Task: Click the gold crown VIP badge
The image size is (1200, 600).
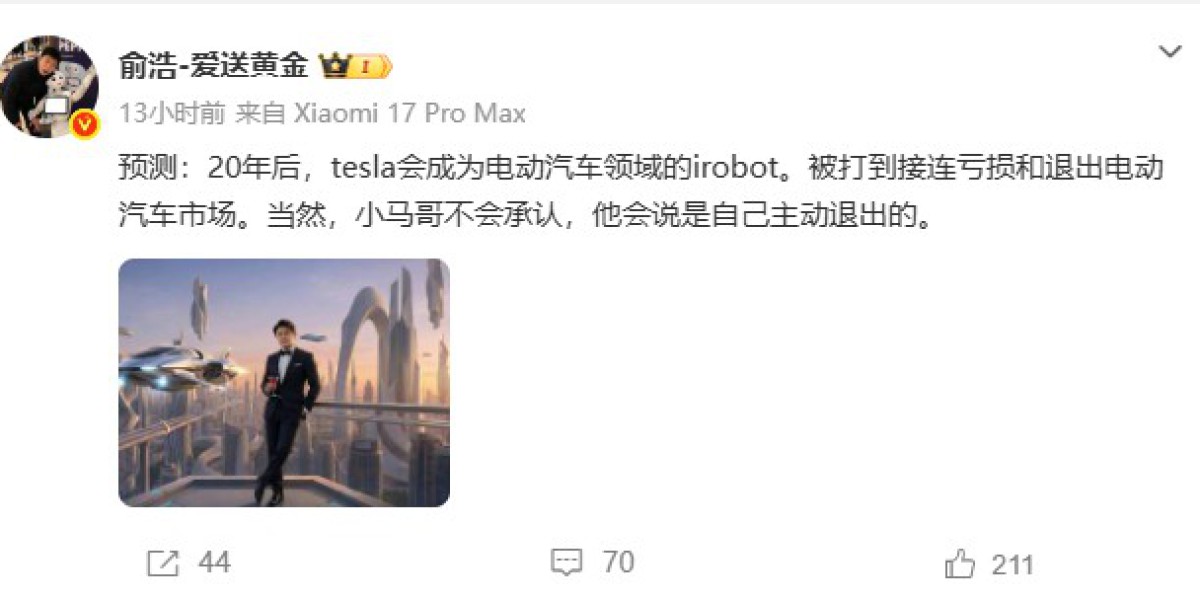Action: coord(334,67)
